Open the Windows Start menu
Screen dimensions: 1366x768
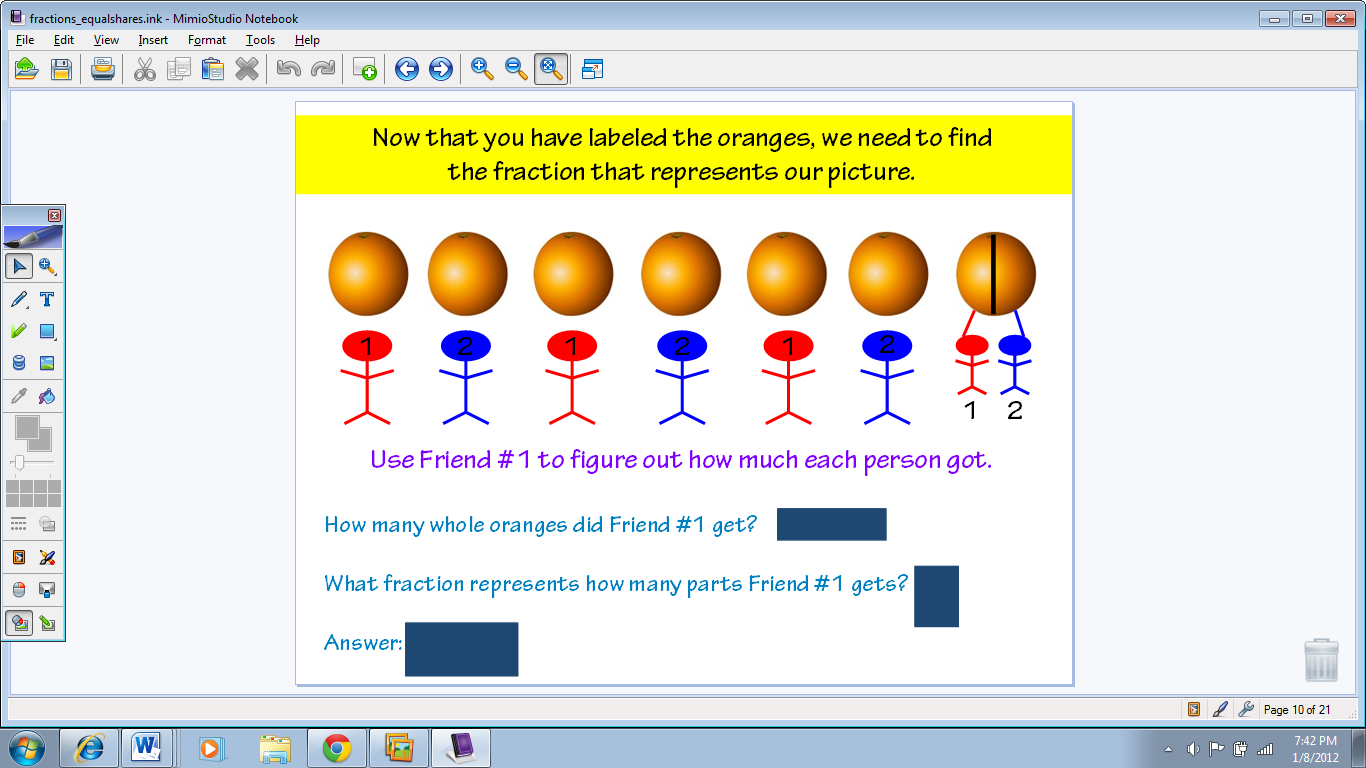coord(26,747)
